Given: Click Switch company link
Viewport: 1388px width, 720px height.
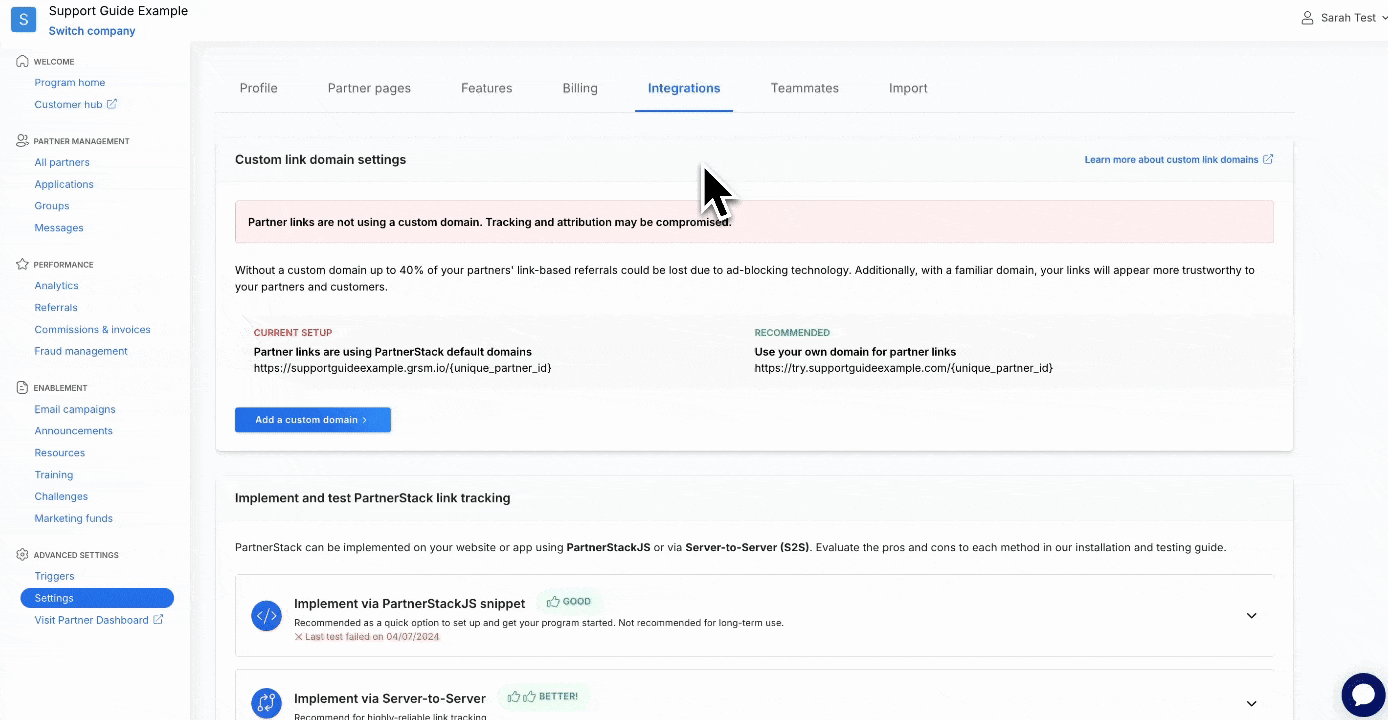Looking at the screenshot, I should 92,31.
